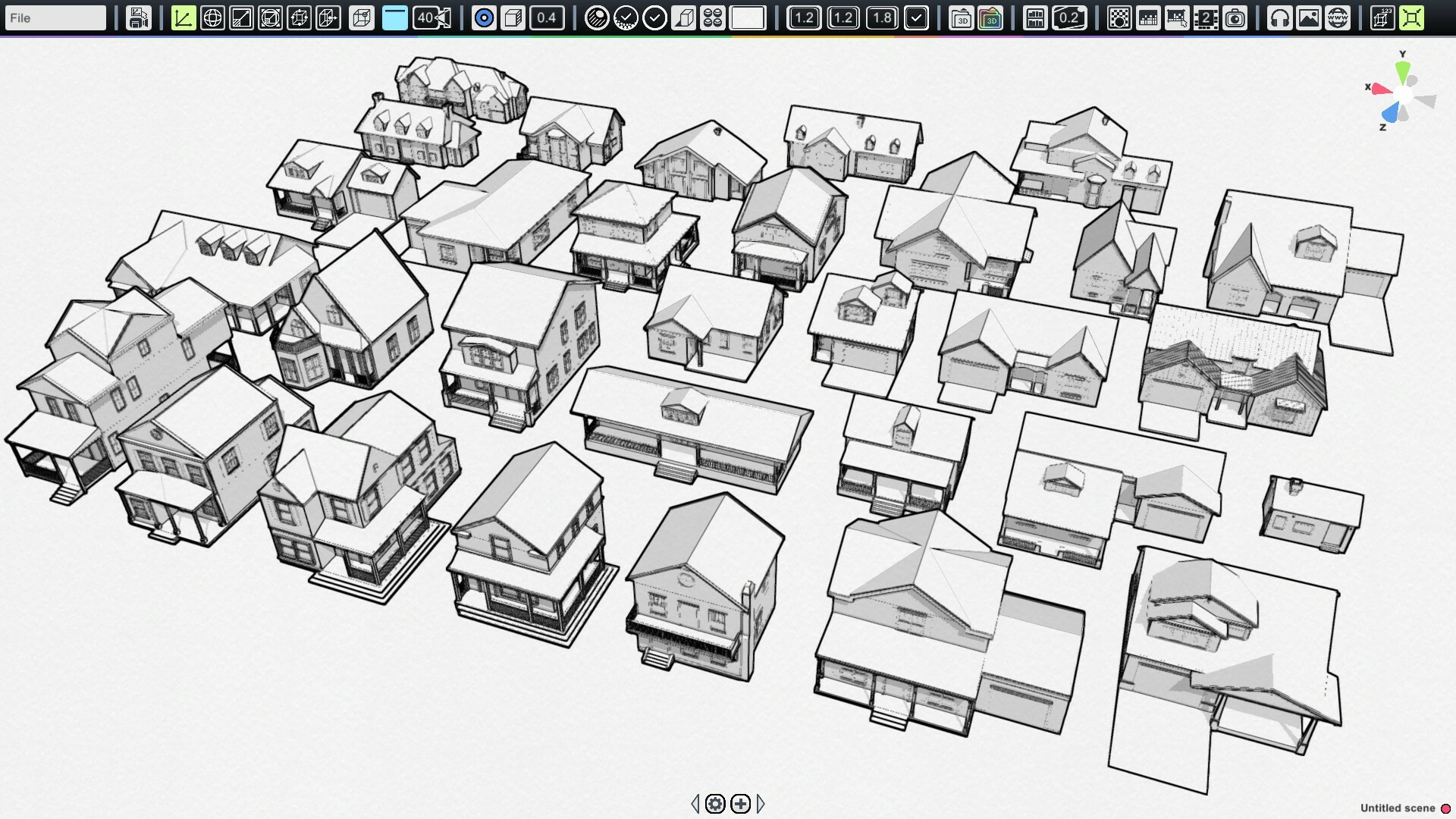Click the WWW web globe icon
Screen dimensions: 1456x819
1339,17
